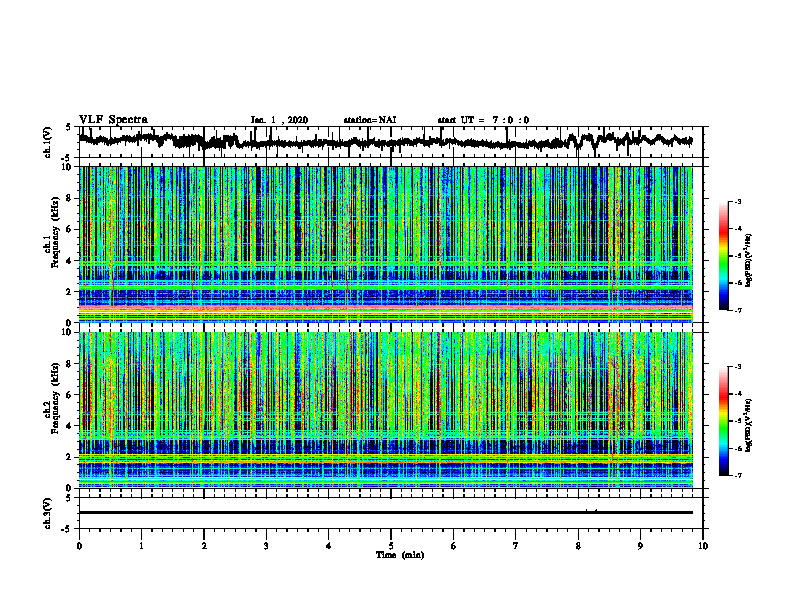Click "-7" on the ch.2 color scale

tap(738, 475)
